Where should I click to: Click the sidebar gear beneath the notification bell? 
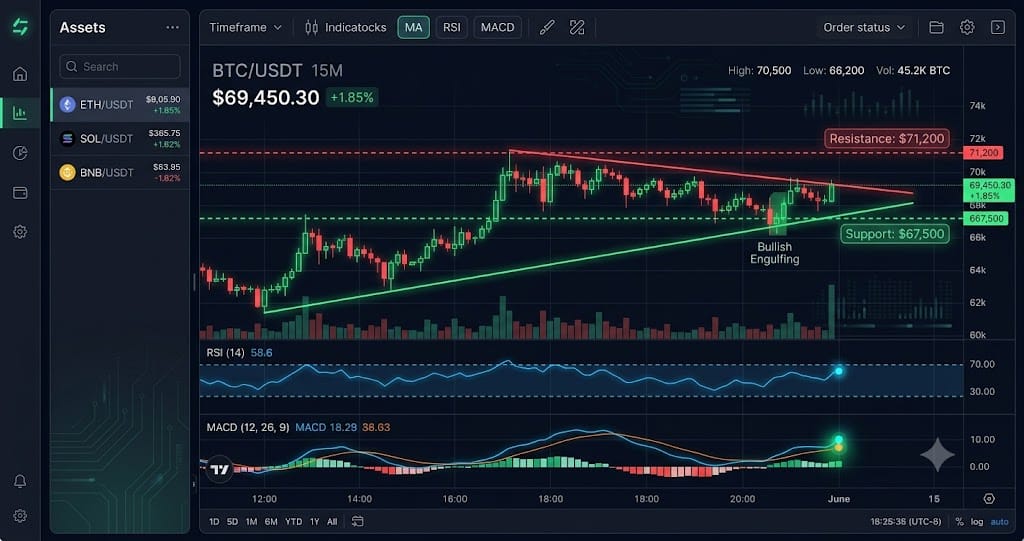[x=20, y=516]
